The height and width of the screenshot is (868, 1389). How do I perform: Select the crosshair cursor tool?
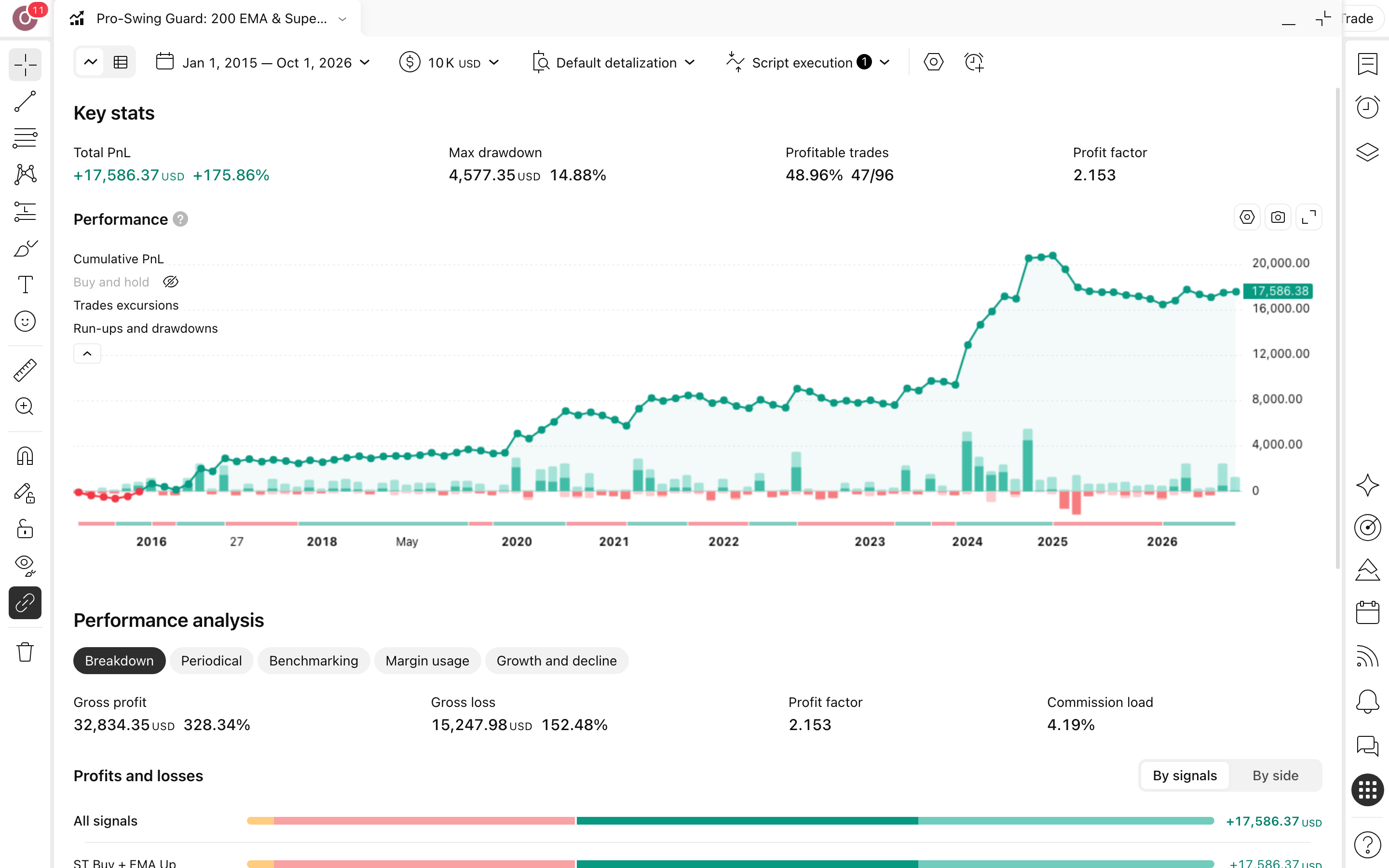25,65
